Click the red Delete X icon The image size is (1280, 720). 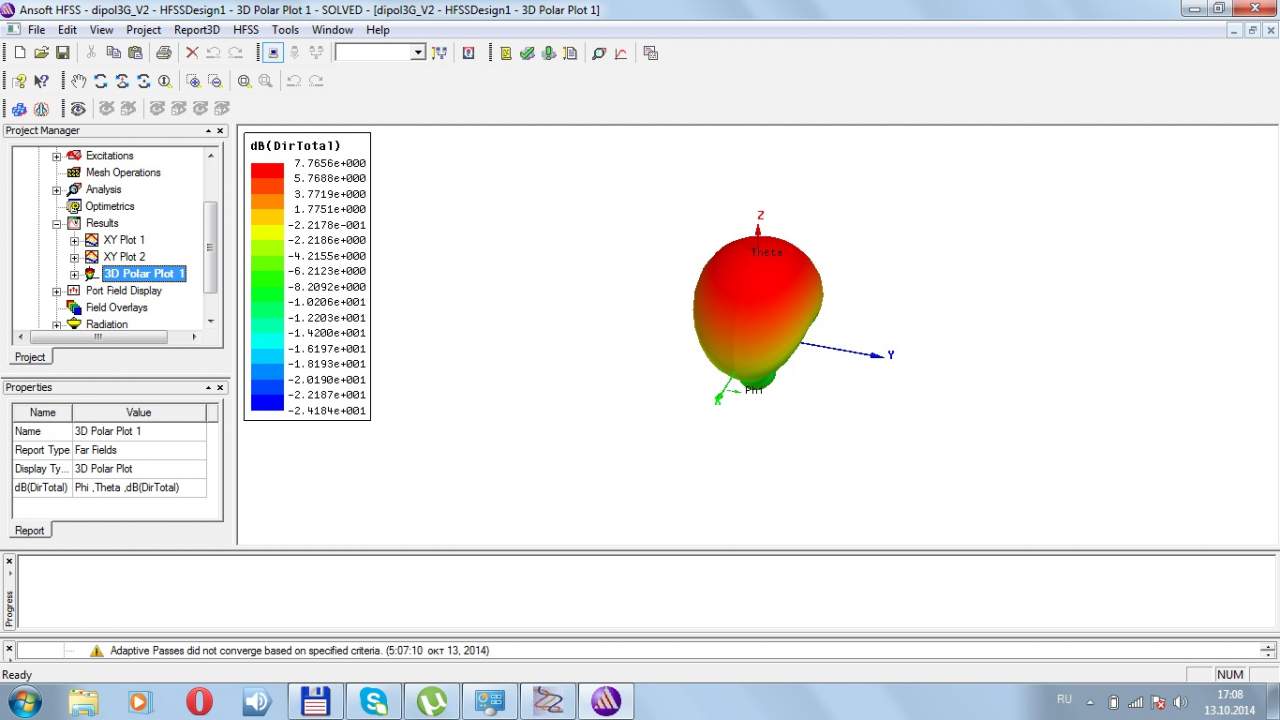[x=192, y=53]
